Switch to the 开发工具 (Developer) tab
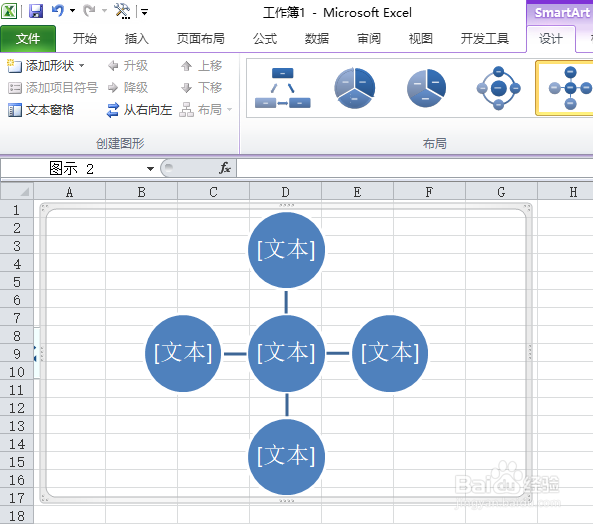Viewport: 593px width, 524px height. tap(484, 39)
